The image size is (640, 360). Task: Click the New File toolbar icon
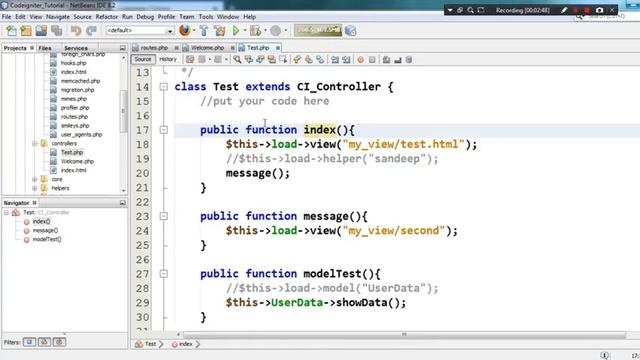point(11,31)
